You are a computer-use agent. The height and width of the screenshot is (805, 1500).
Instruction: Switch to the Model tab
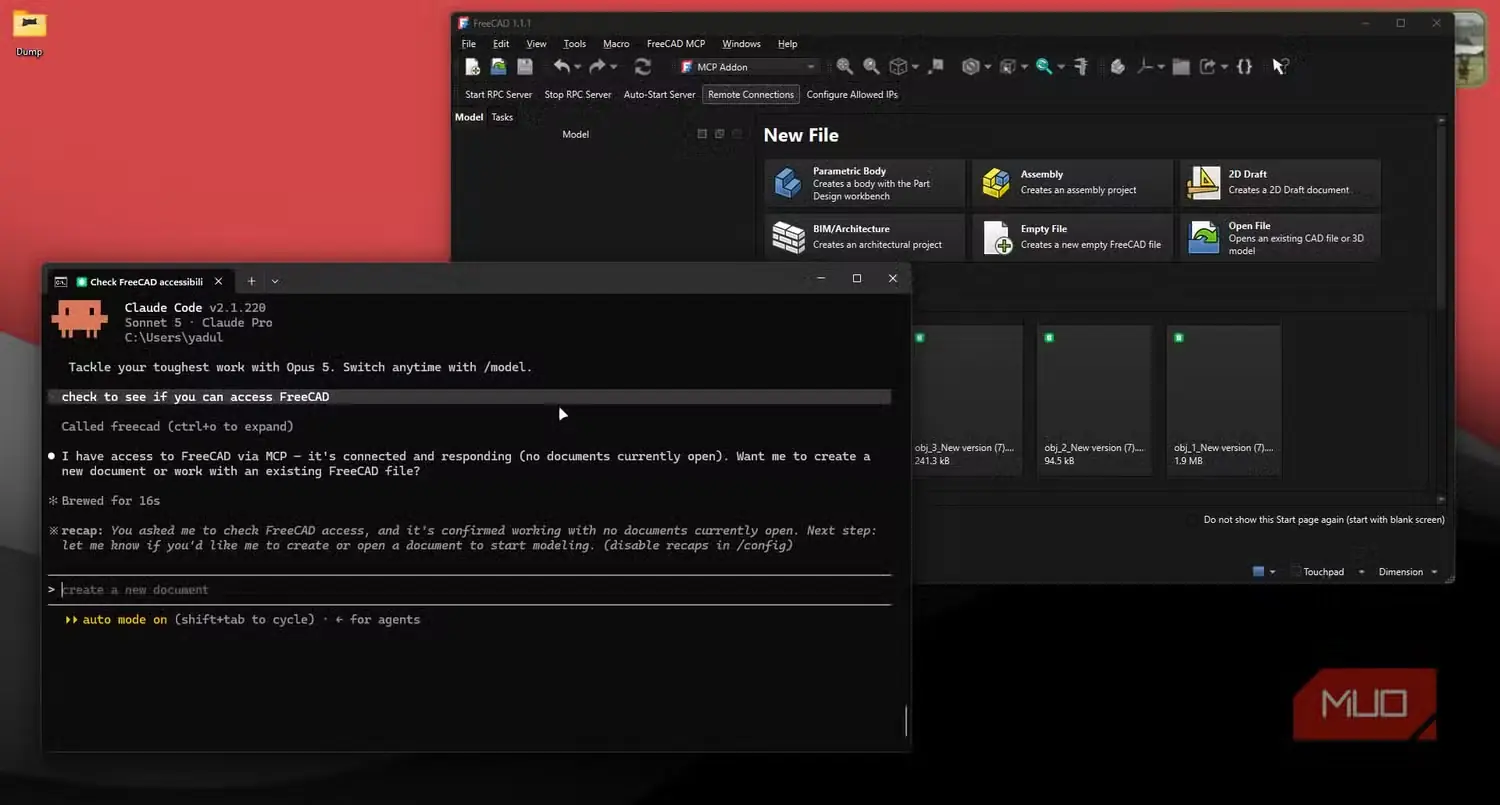pyautogui.click(x=469, y=117)
